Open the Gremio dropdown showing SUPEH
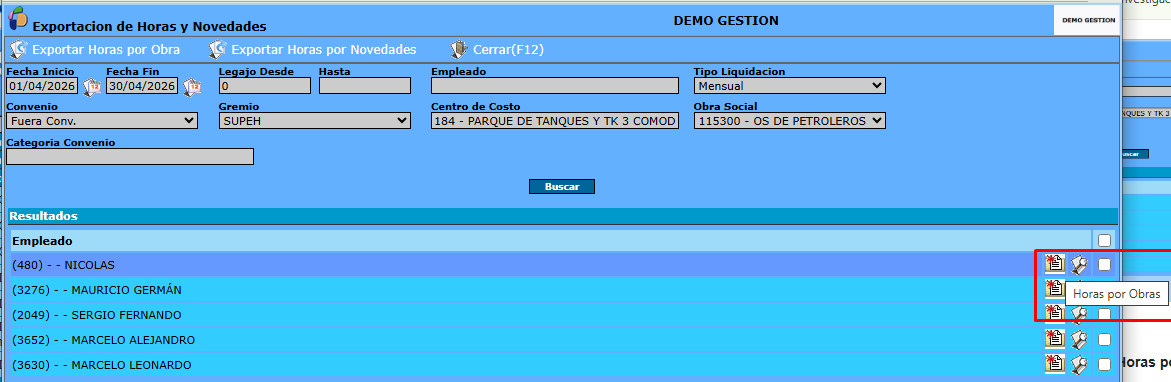This screenshot has width=1171, height=382. pos(314,121)
